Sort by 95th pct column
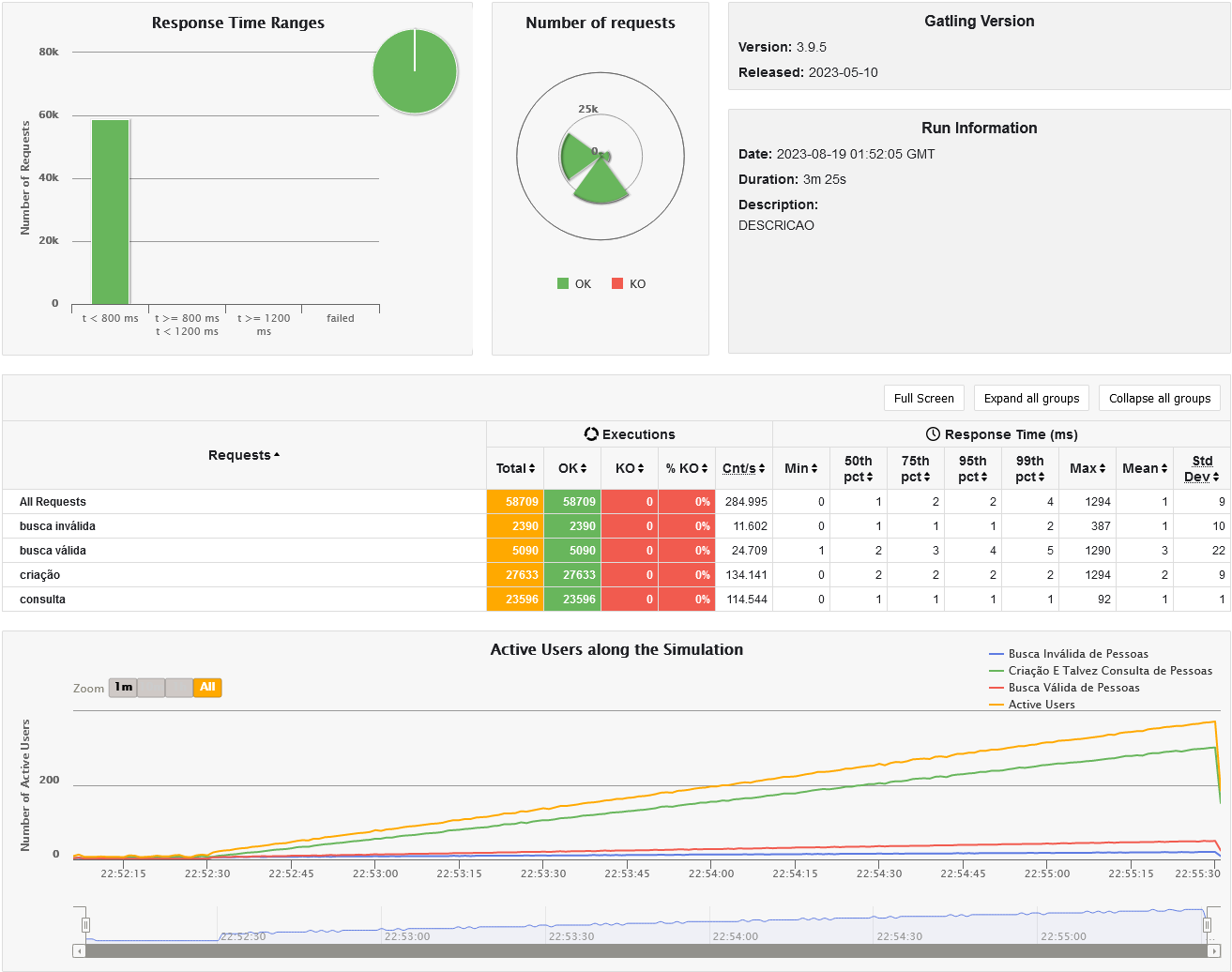 point(973,468)
